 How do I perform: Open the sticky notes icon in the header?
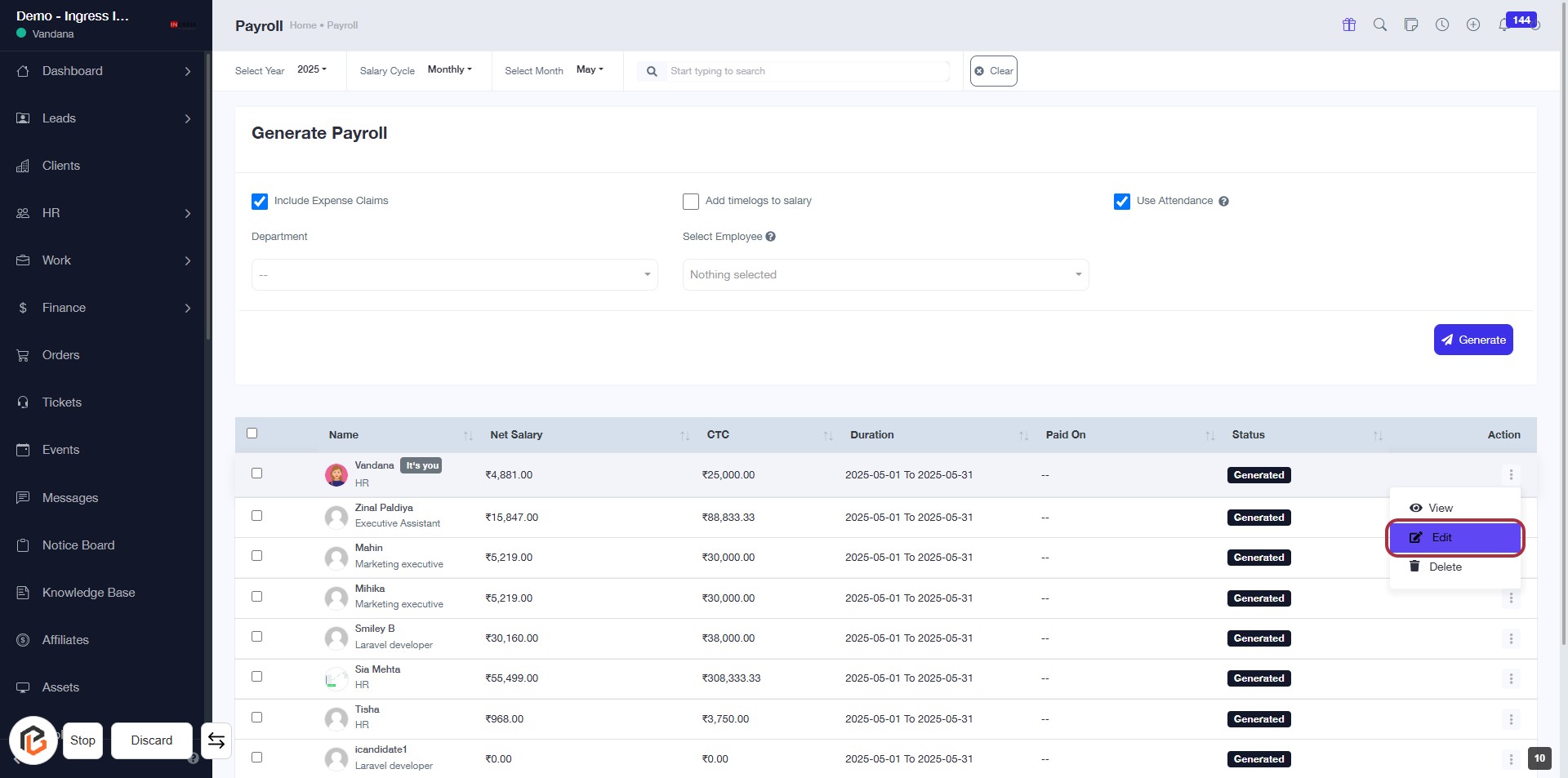coord(1410,24)
